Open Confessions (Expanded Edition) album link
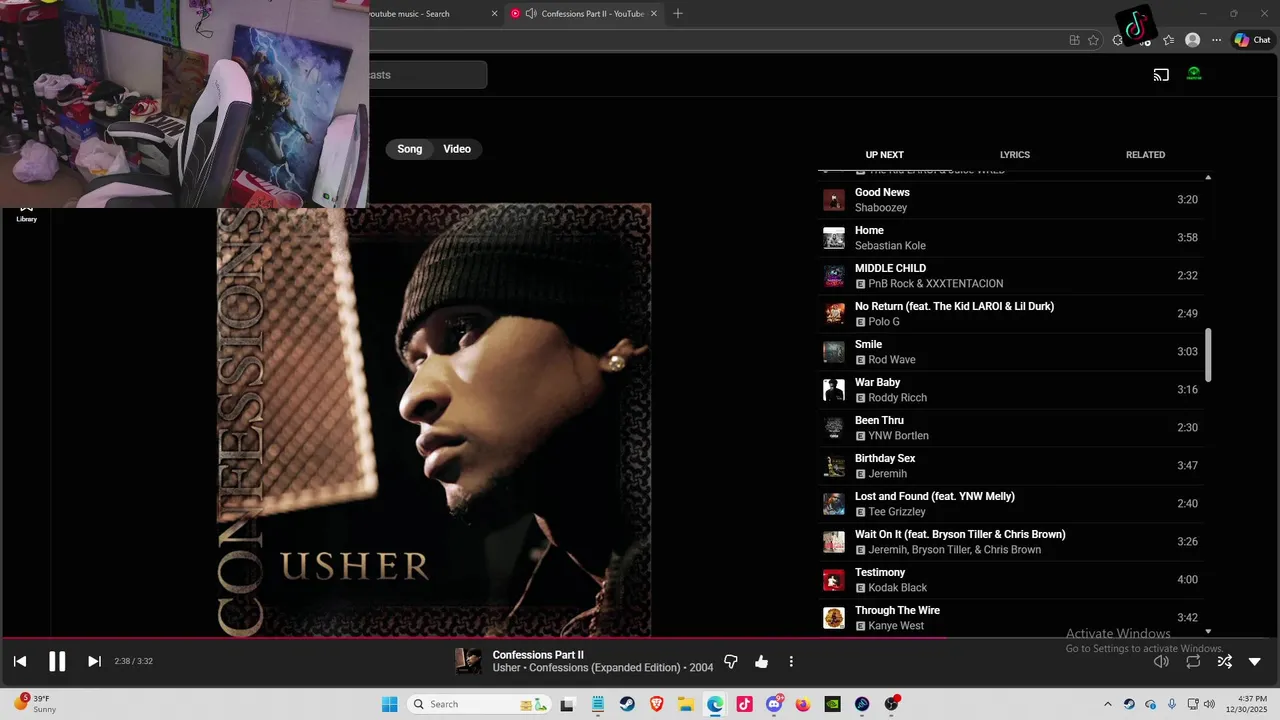This screenshot has height=720, width=1280. 607,668
